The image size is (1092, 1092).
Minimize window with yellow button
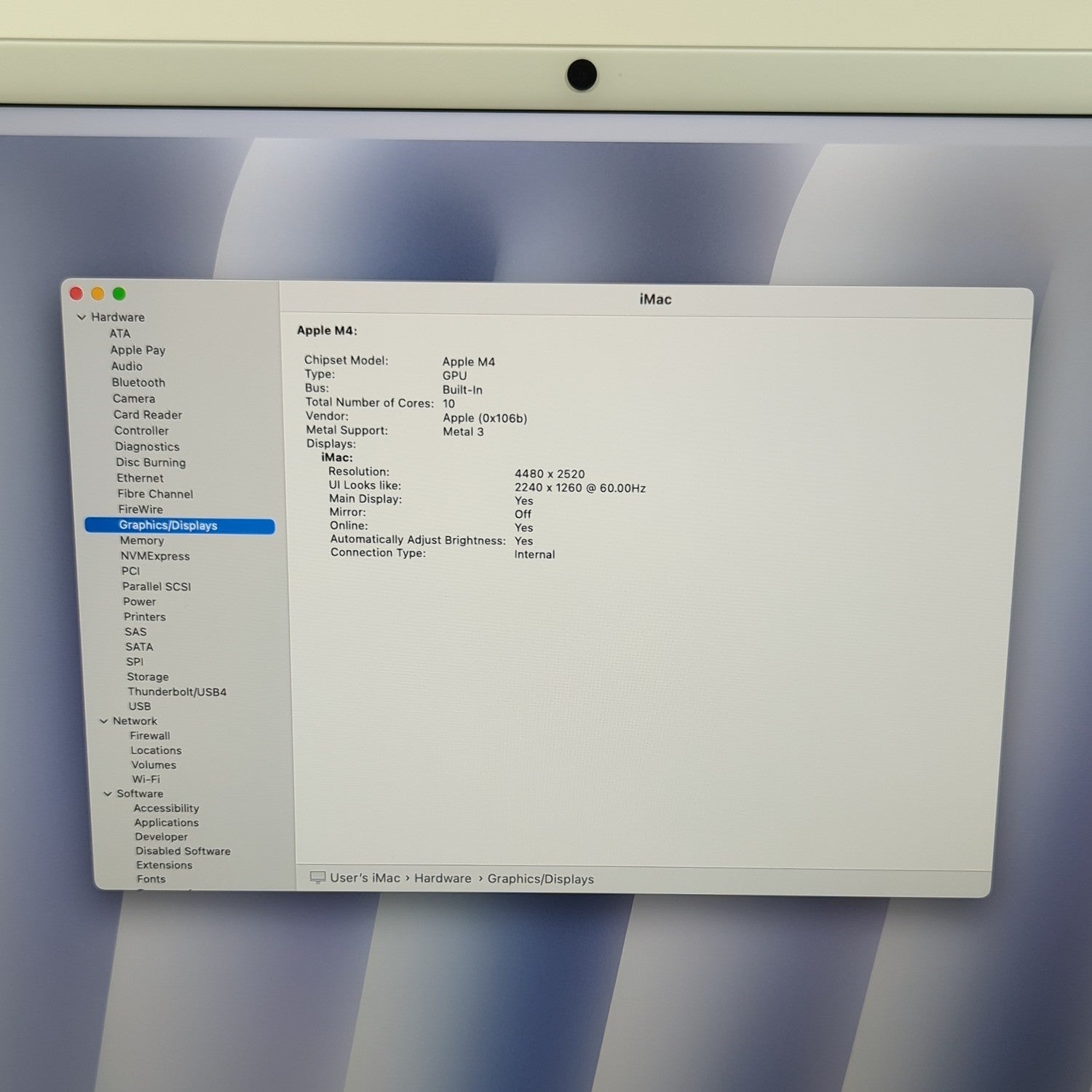(98, 294)
